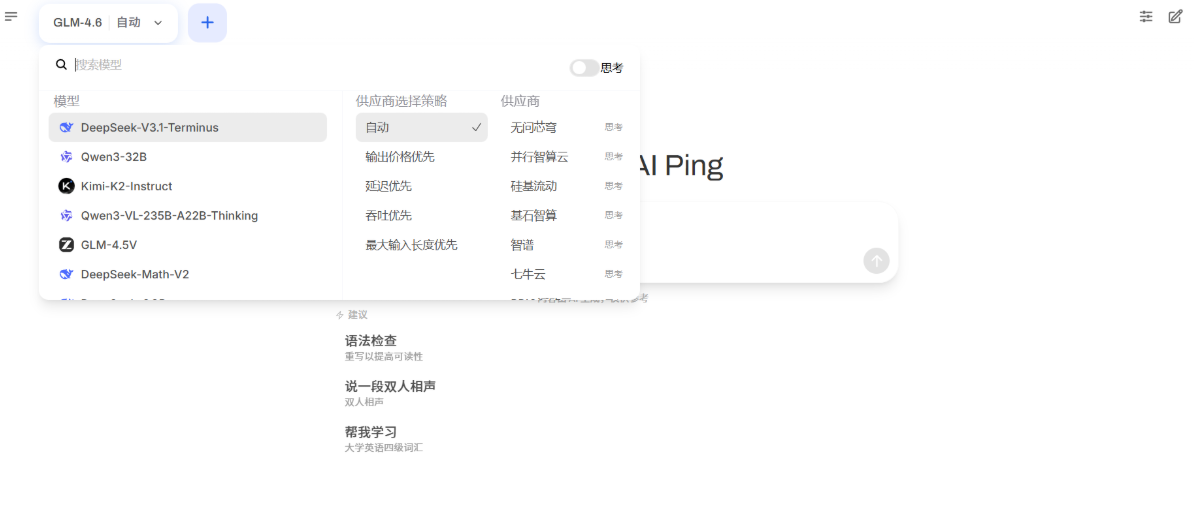Viewport: 1194px width, 506px height.
Task: Click the GLM-4.5V Z logo icon
Action: point(66,245)
